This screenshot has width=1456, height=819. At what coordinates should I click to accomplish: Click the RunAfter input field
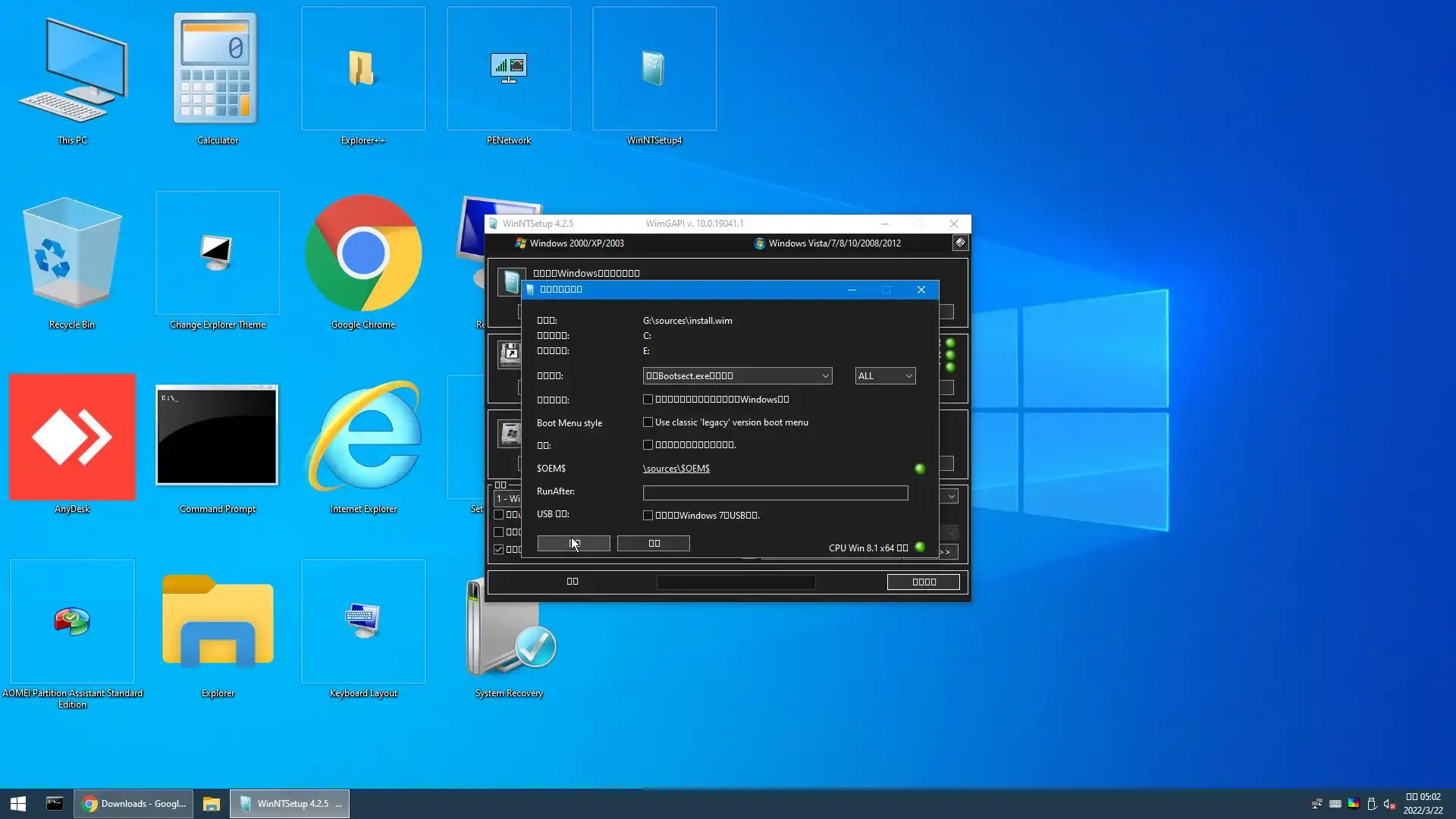tap(774, 493)
